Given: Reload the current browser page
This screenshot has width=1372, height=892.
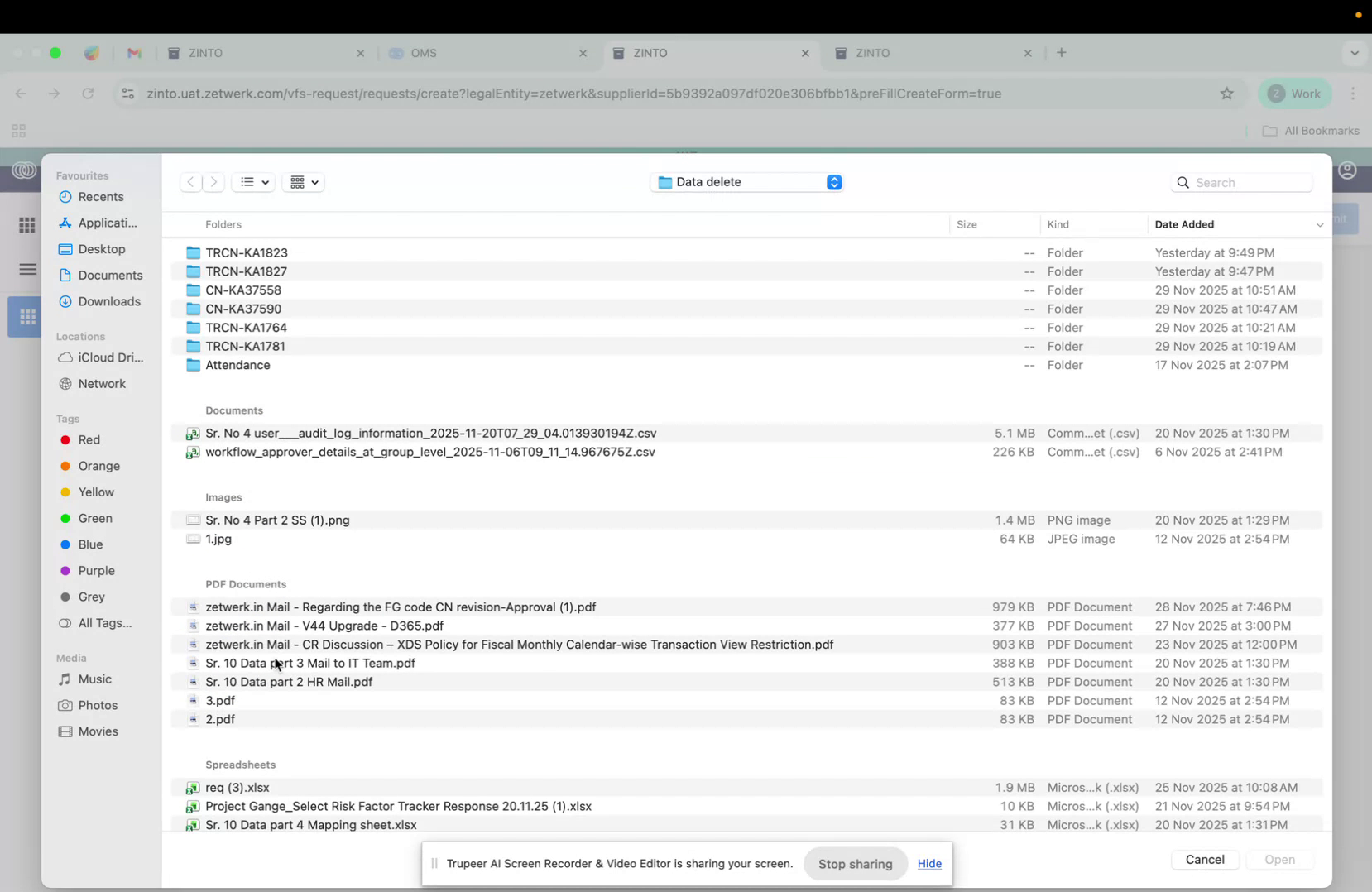Looking at the screenshot, I should (x=88, y=94).
